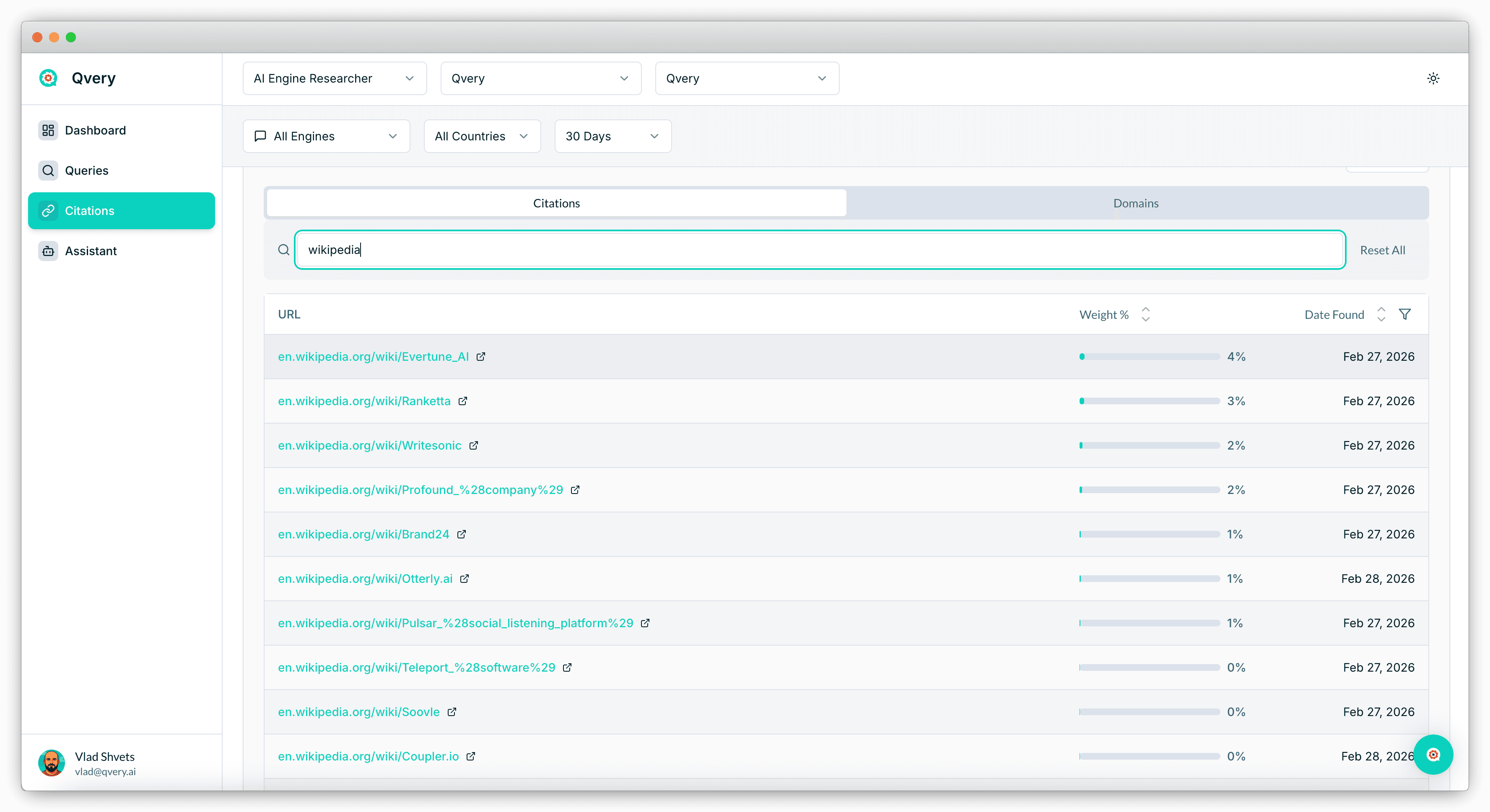This screenshot has width=1490, height=812.
Task: Sort the table by Date Found arrows
Action: tap(1381, 314)
